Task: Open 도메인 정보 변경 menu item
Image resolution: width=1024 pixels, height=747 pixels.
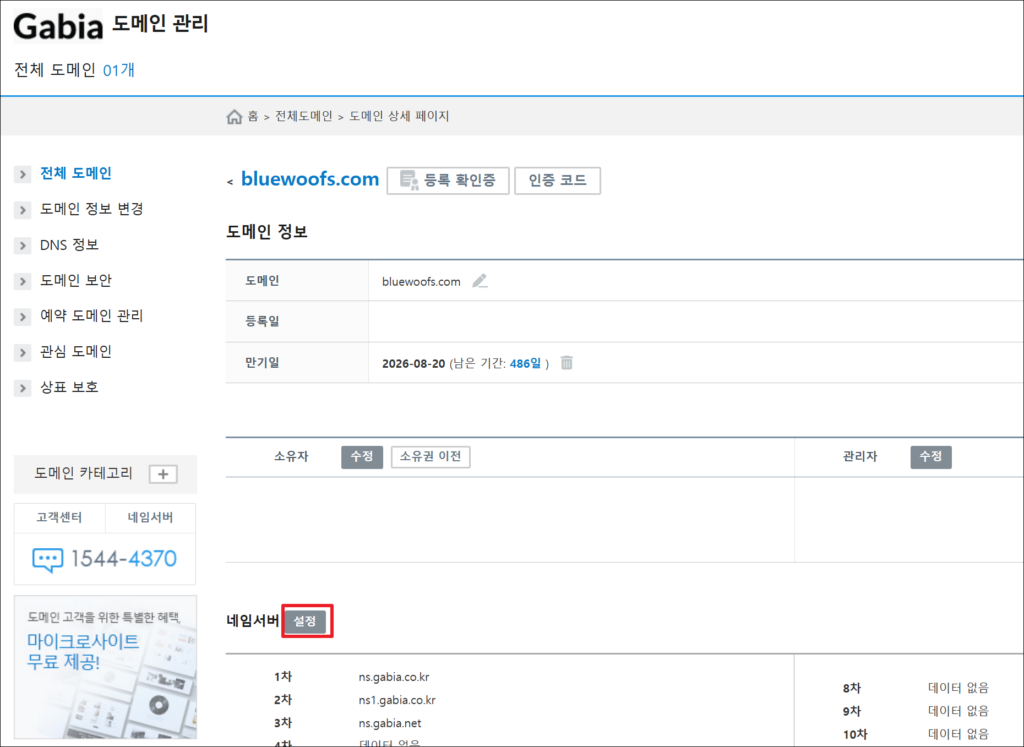Action: (91, 209)
